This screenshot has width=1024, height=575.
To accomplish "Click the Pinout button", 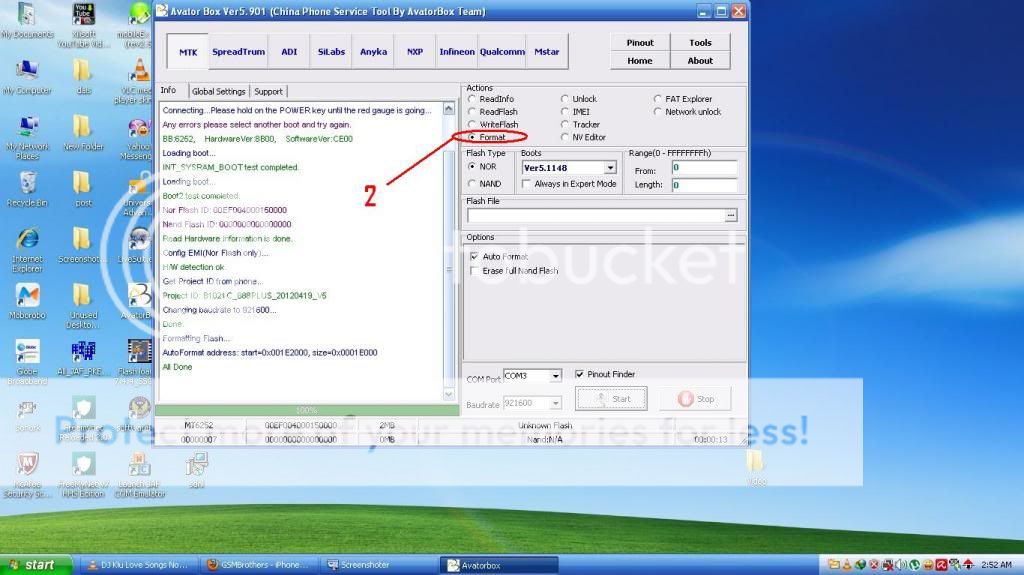I will point(640,42).
